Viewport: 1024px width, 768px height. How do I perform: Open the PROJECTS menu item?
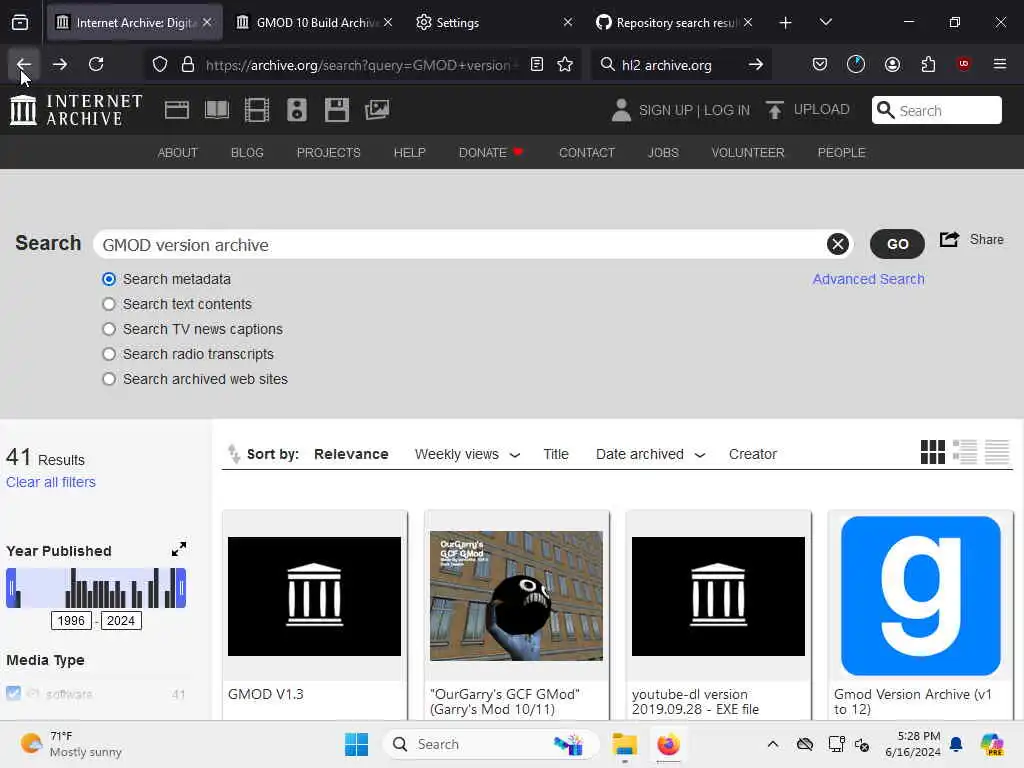[328, 152]
